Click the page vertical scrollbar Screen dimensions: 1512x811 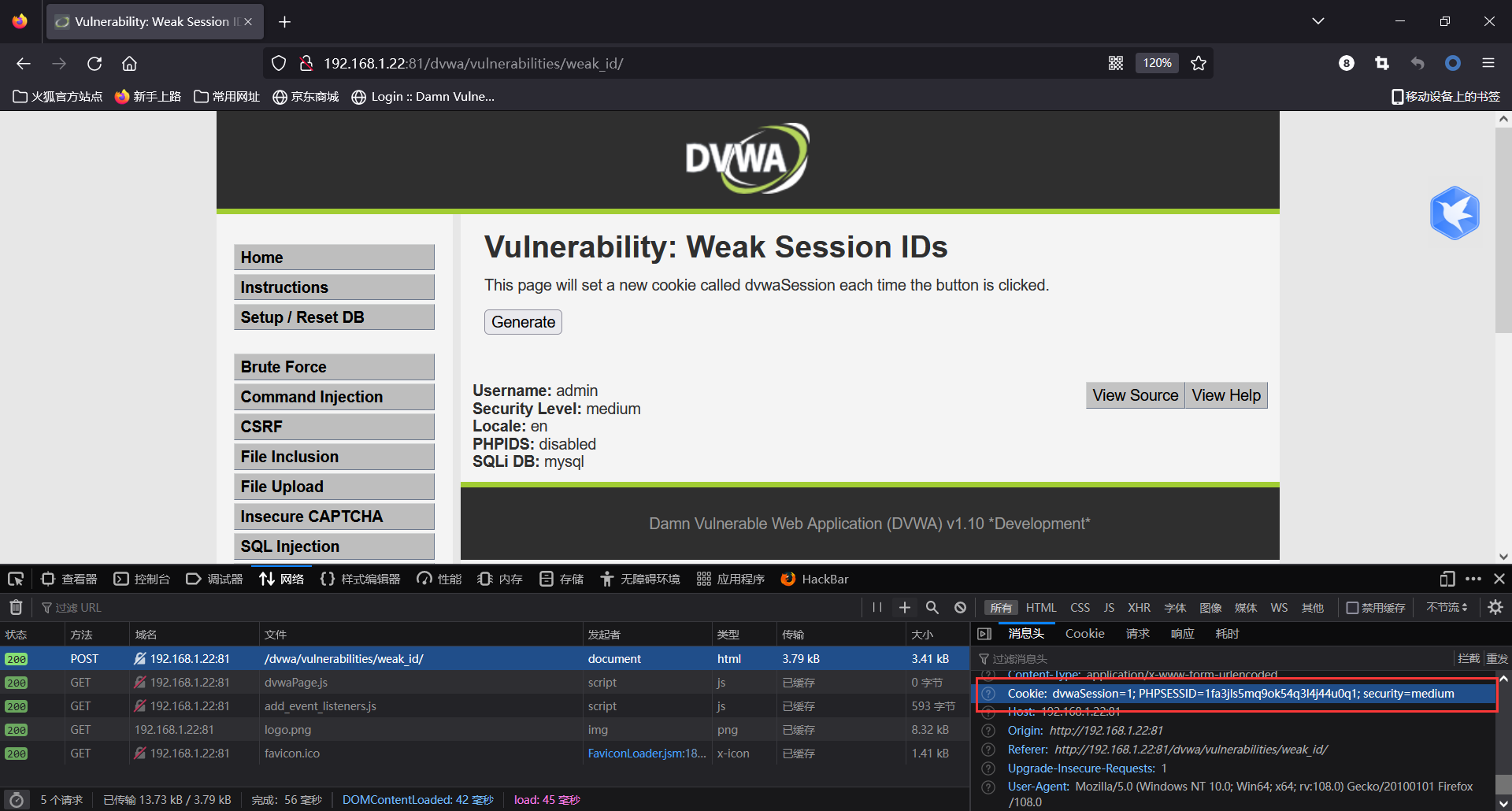pyautogui.click(x=1503, y=230)
